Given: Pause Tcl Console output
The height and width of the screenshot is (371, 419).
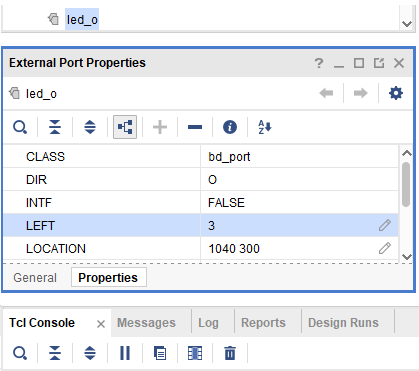Looking at the screenshot, I should (125, 353).
